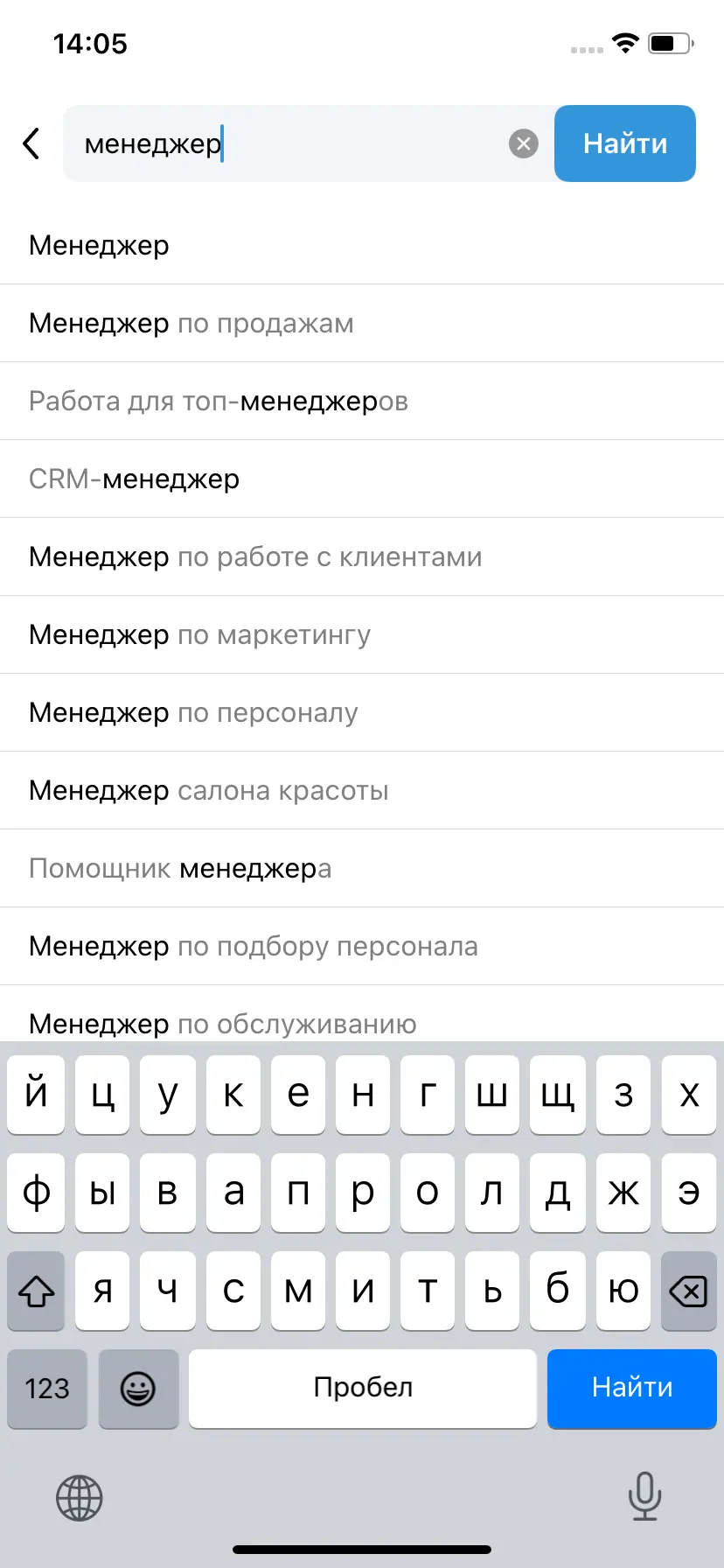Switch to the 123 numeric keyboard
The height and width of the screenshot is (1568, 724).
[x=47, y=1388]
